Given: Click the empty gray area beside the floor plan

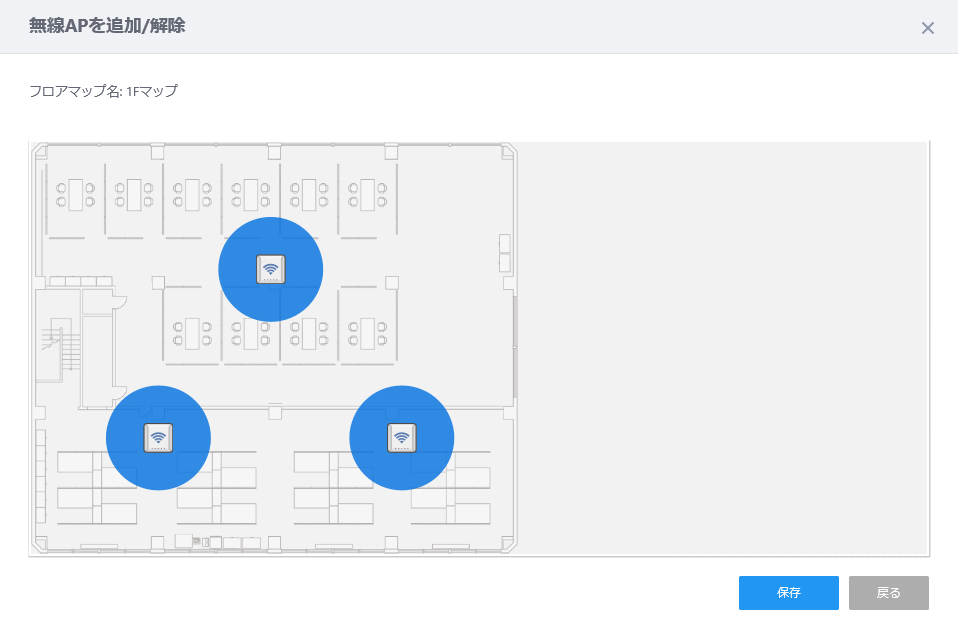Looking at the screenshot, I should tap(723, 348).
